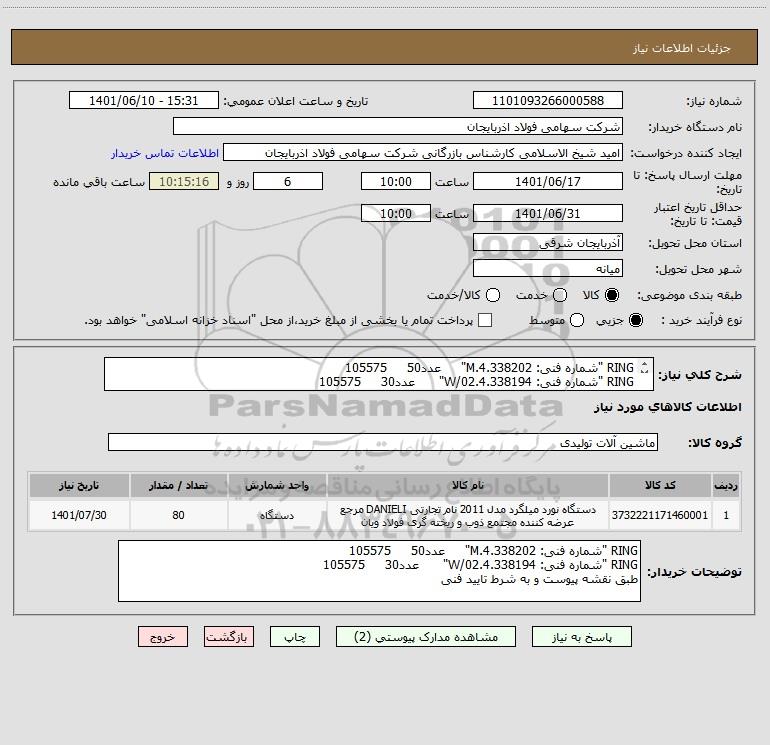
Task: Click the میانه city field
Action: pos(548,268)
